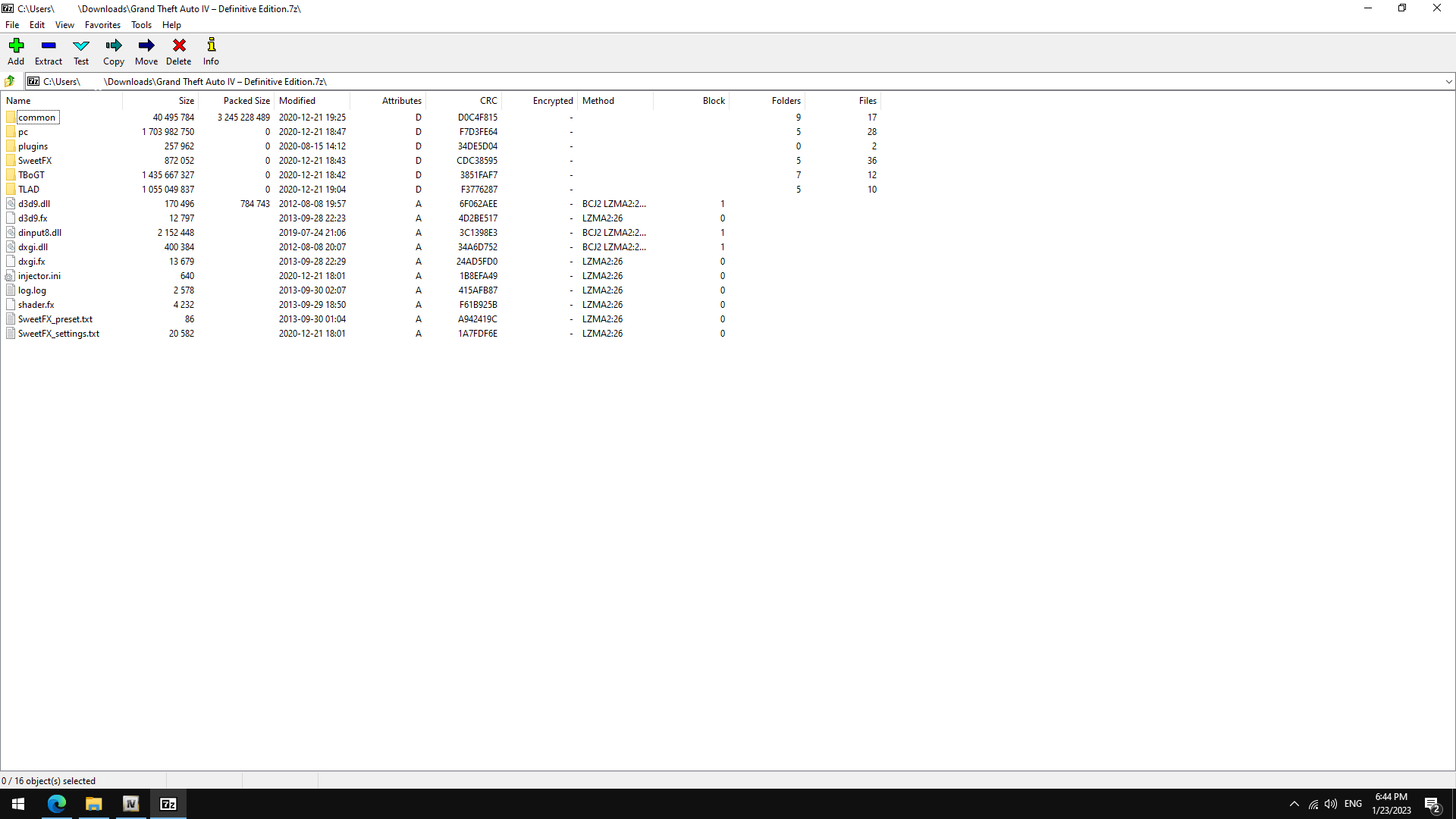The width and height of the screenshot is (1456, 819).
Task: Select SweetFX_settings.txt in the list
Action: tap(58, 334)
